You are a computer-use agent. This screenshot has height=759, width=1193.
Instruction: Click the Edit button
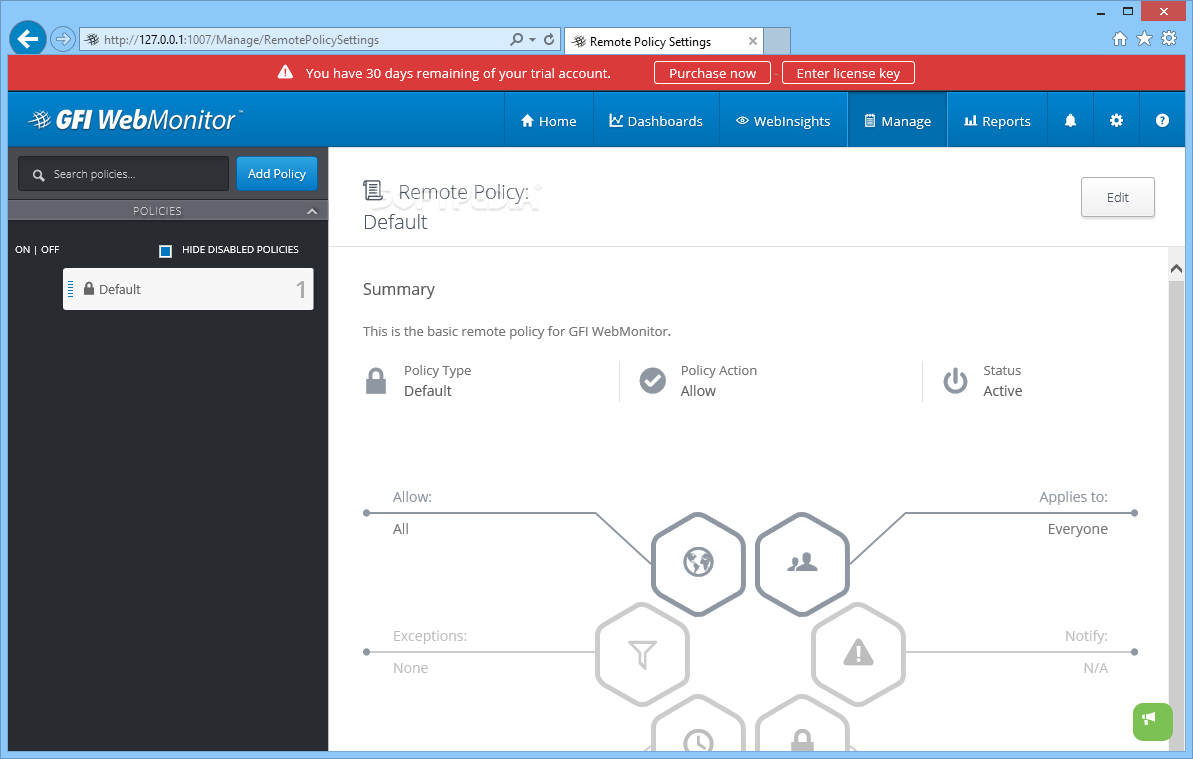point(1118,197)
